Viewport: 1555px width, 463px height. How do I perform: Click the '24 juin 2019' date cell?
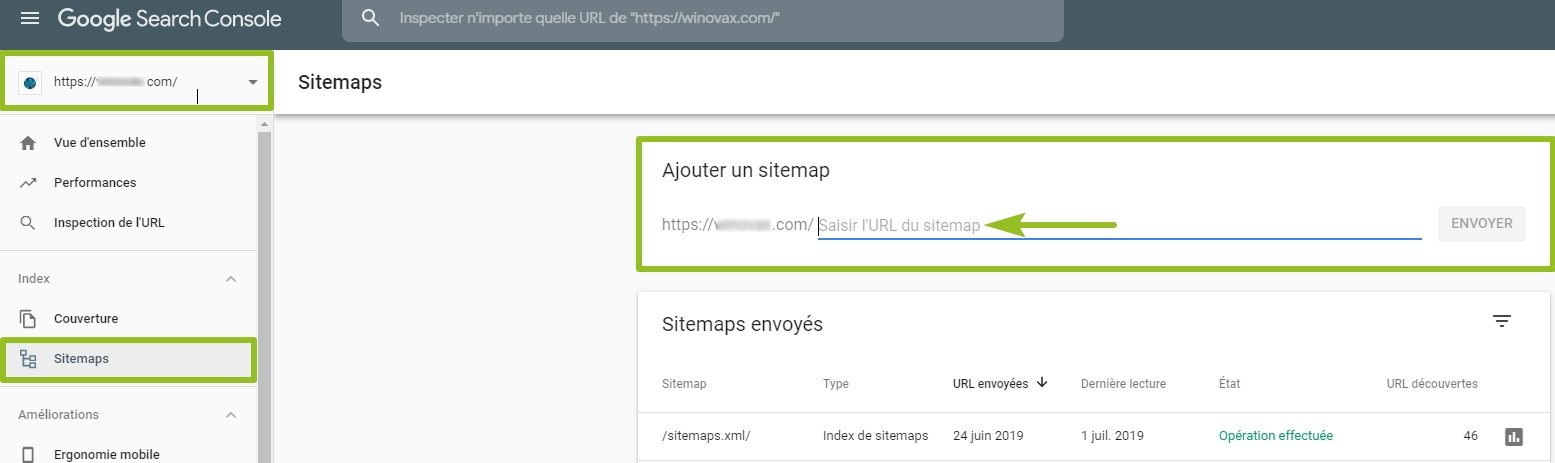tap(988, 436)
